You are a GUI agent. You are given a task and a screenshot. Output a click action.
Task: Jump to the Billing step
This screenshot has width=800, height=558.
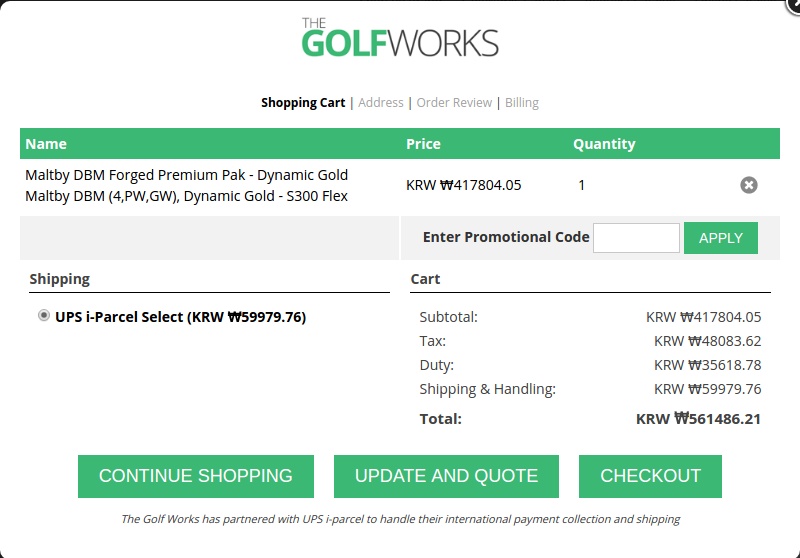(x=522, y=103)
